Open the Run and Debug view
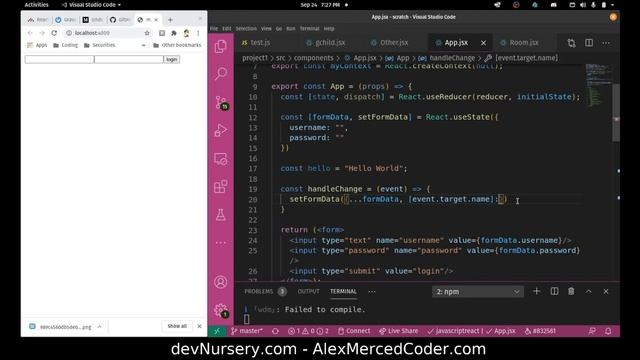Screen dimensions: 640x360 click(x=221, y=130)
